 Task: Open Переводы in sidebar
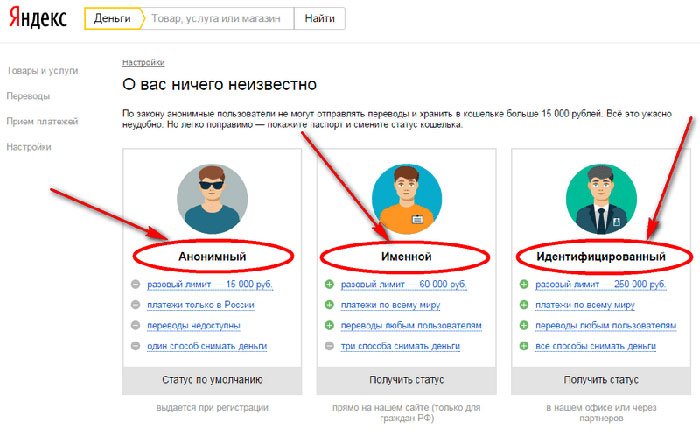(x=28, y=96)
